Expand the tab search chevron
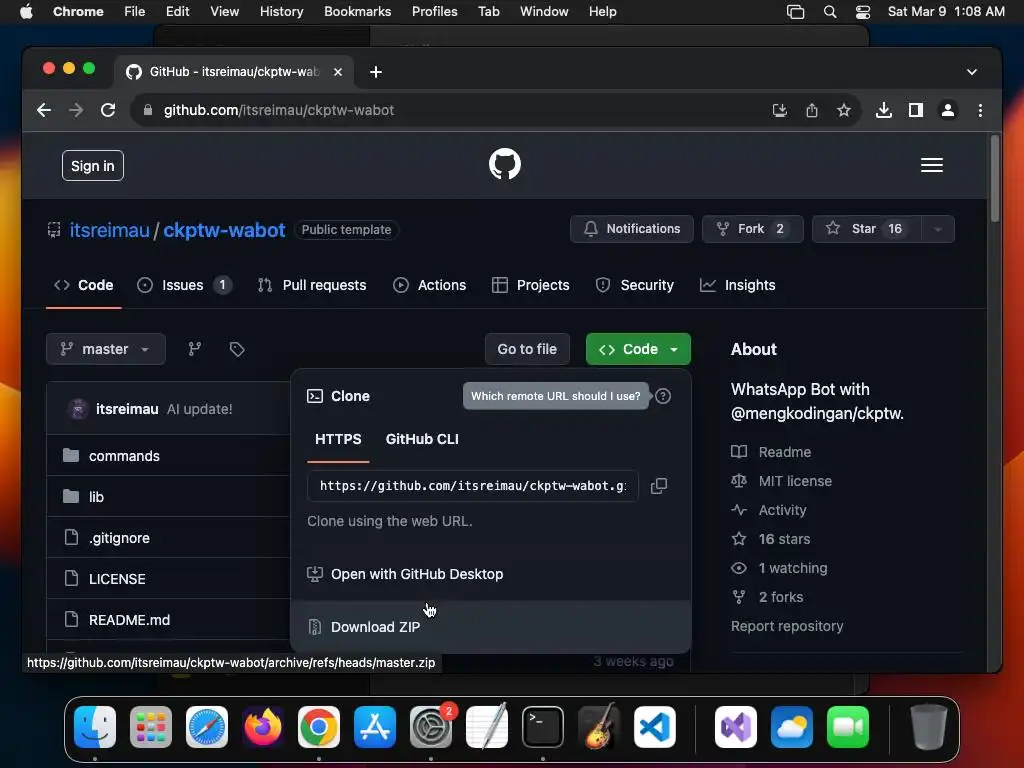The height and width of the screenshot is (768, 1024). click(972, 72)
